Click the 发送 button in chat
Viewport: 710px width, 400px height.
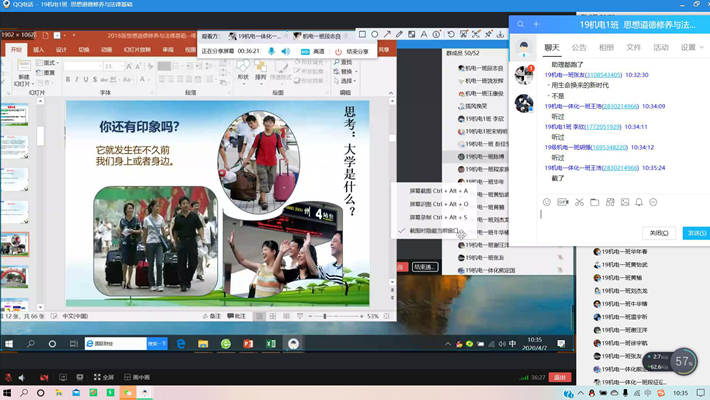pos(696,233)
